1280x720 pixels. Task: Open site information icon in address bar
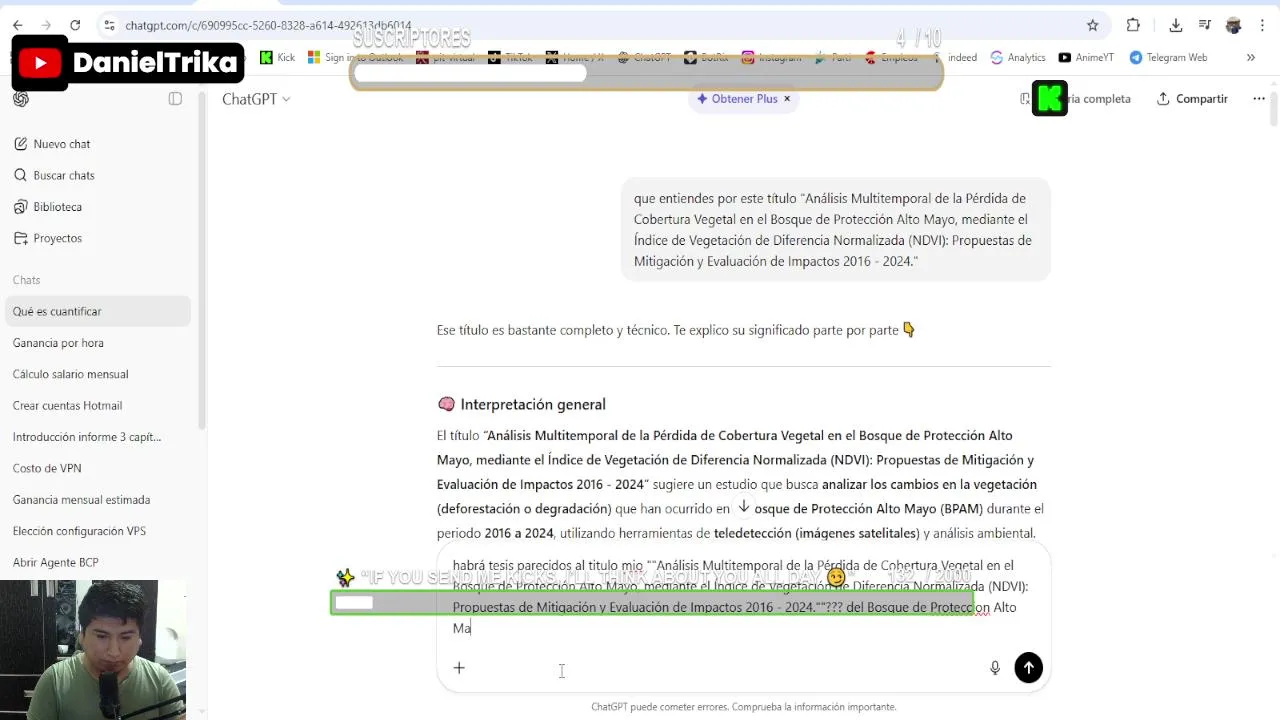(x=110, y=25)
